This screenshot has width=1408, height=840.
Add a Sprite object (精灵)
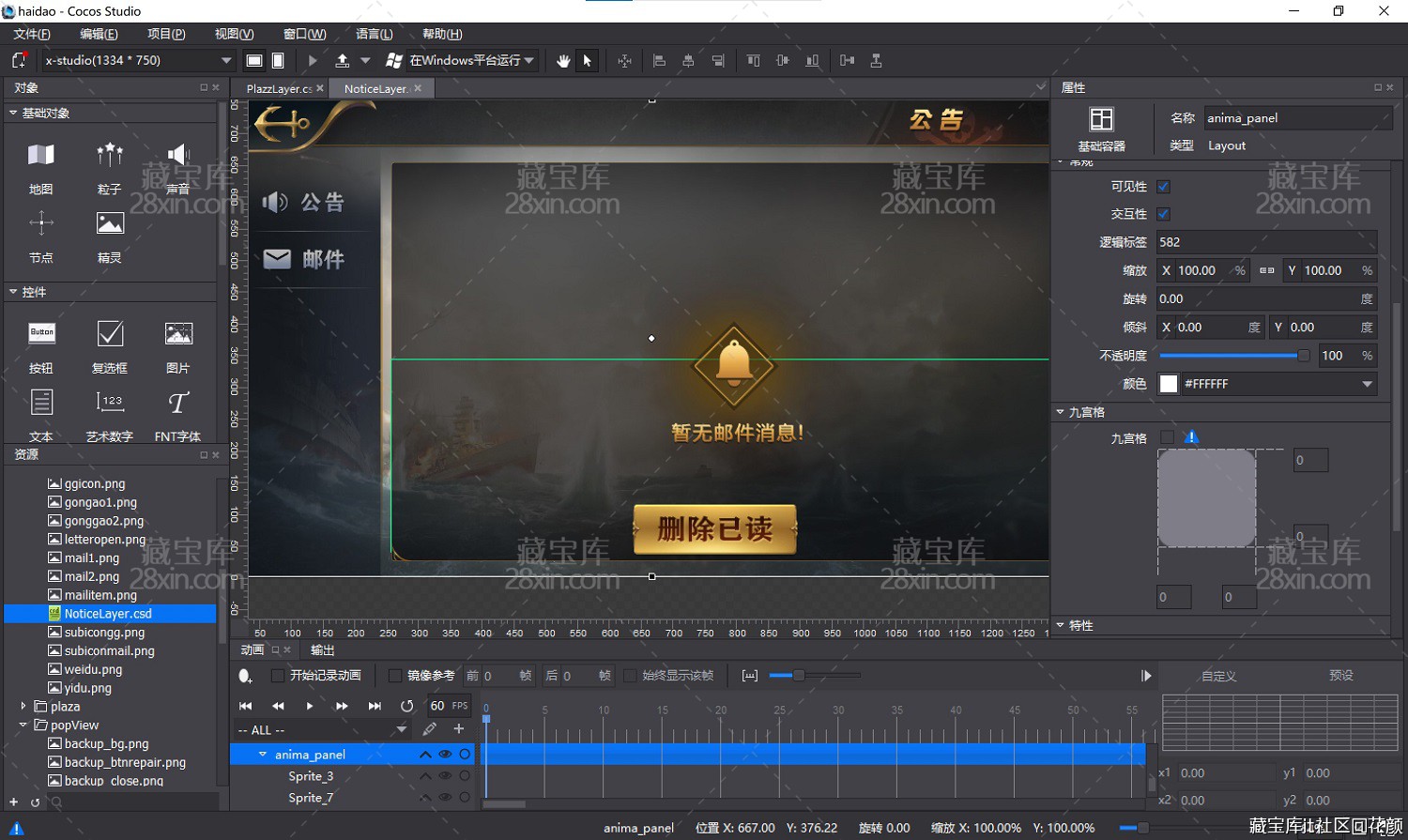(110, 236)
